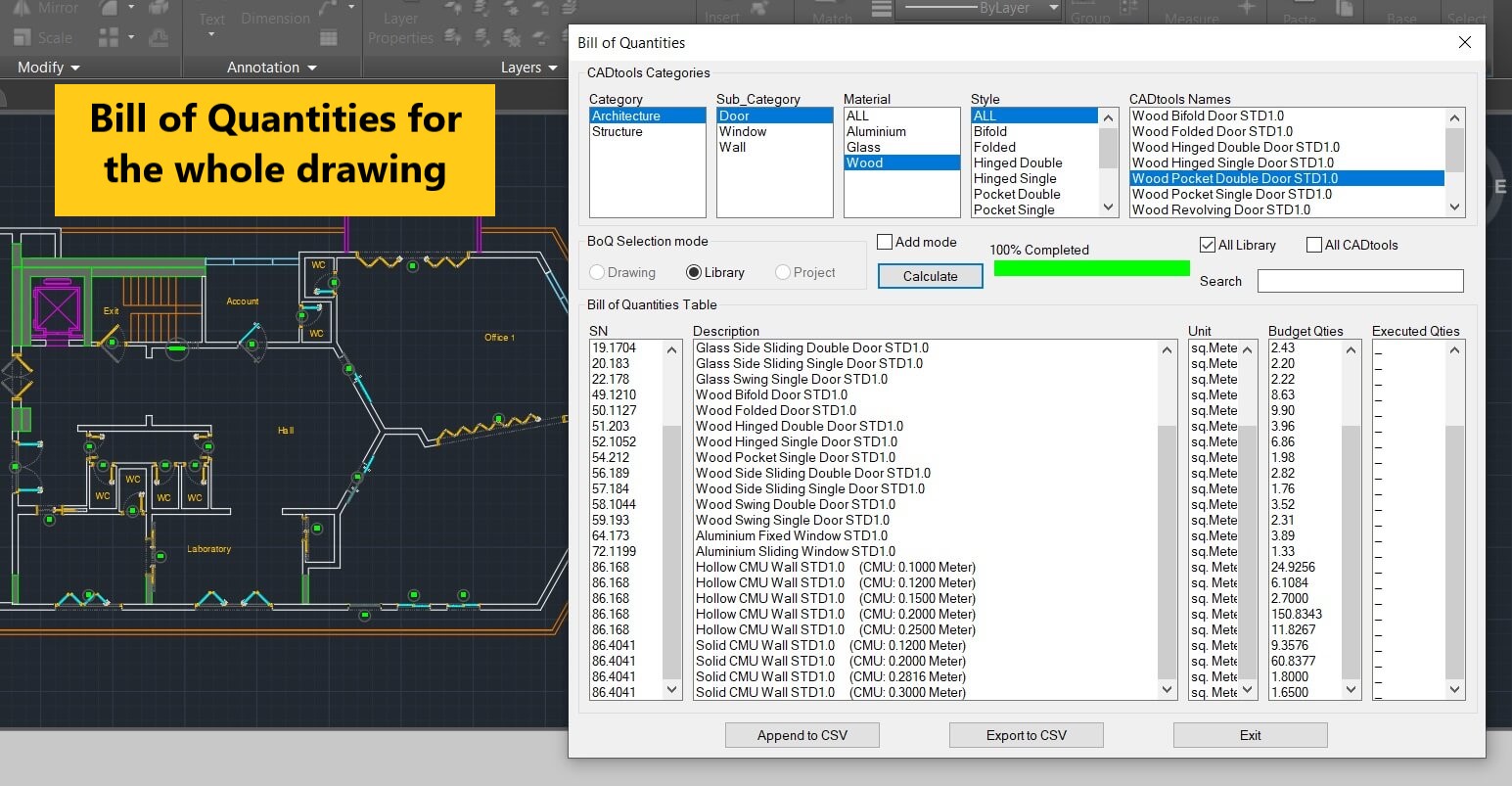The width and height of the screenshot is (1512, 786).
Task: Click the Lineweight icon beside ByLayer
Action: point(881,9)
